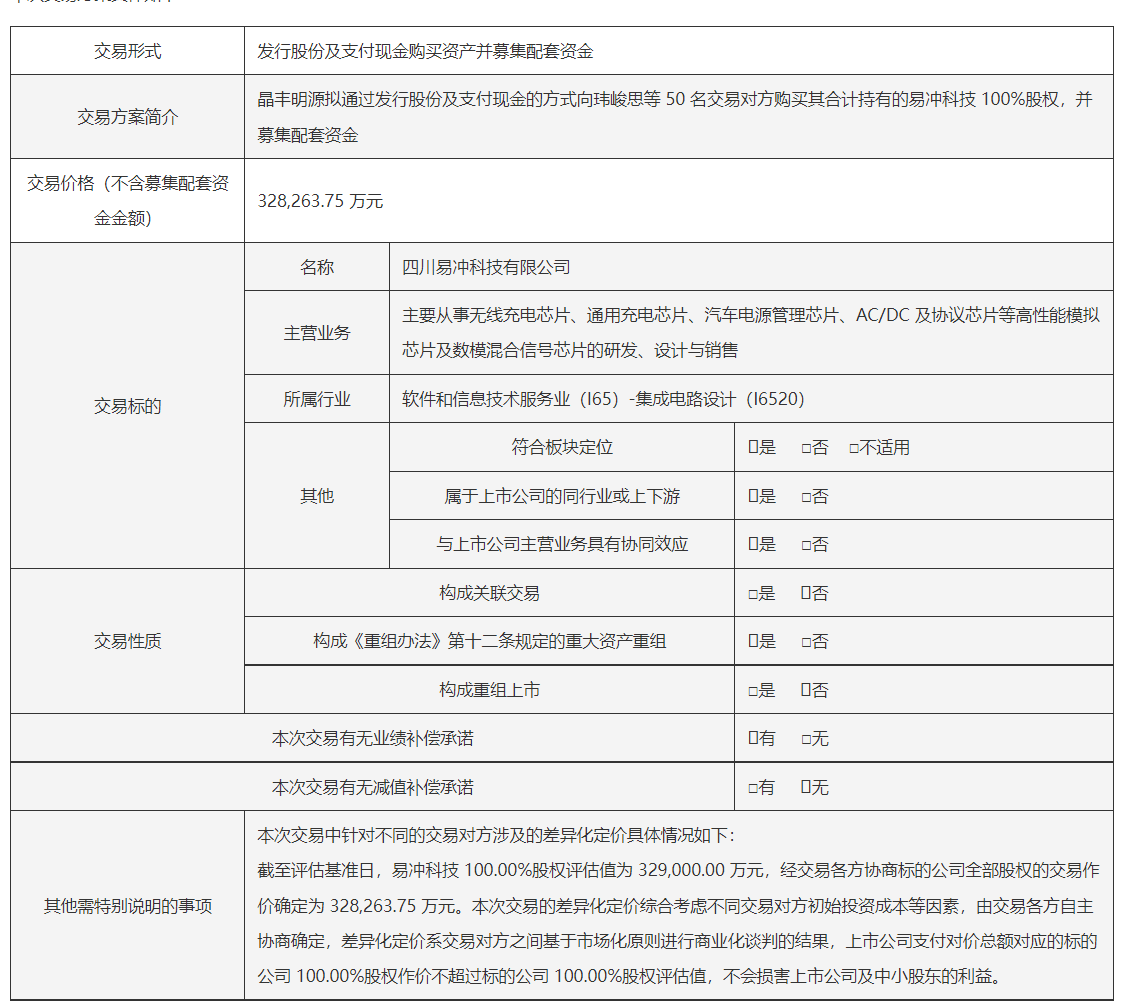
Task: Mark 否 in the 构成关联交易 row
Action: (x=806, y=593)
